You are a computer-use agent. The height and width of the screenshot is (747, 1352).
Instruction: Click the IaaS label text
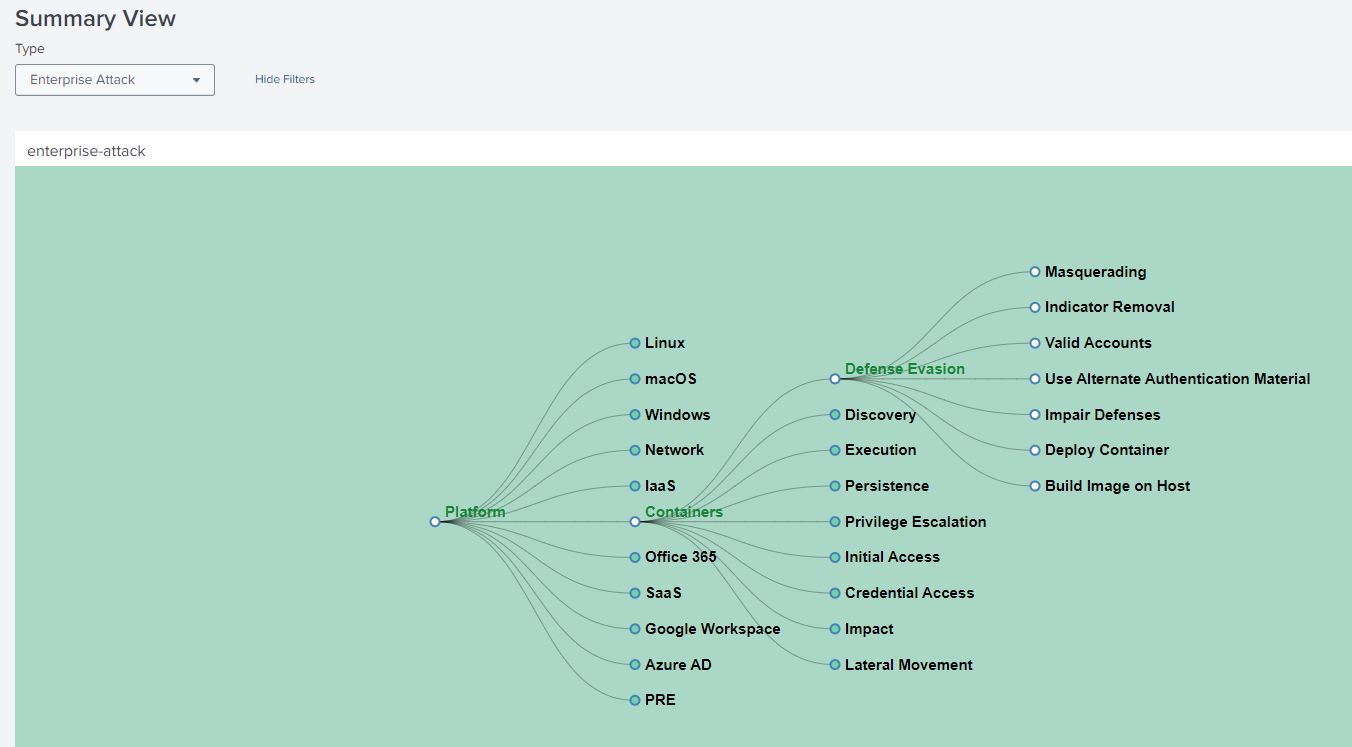click(661, 486)
